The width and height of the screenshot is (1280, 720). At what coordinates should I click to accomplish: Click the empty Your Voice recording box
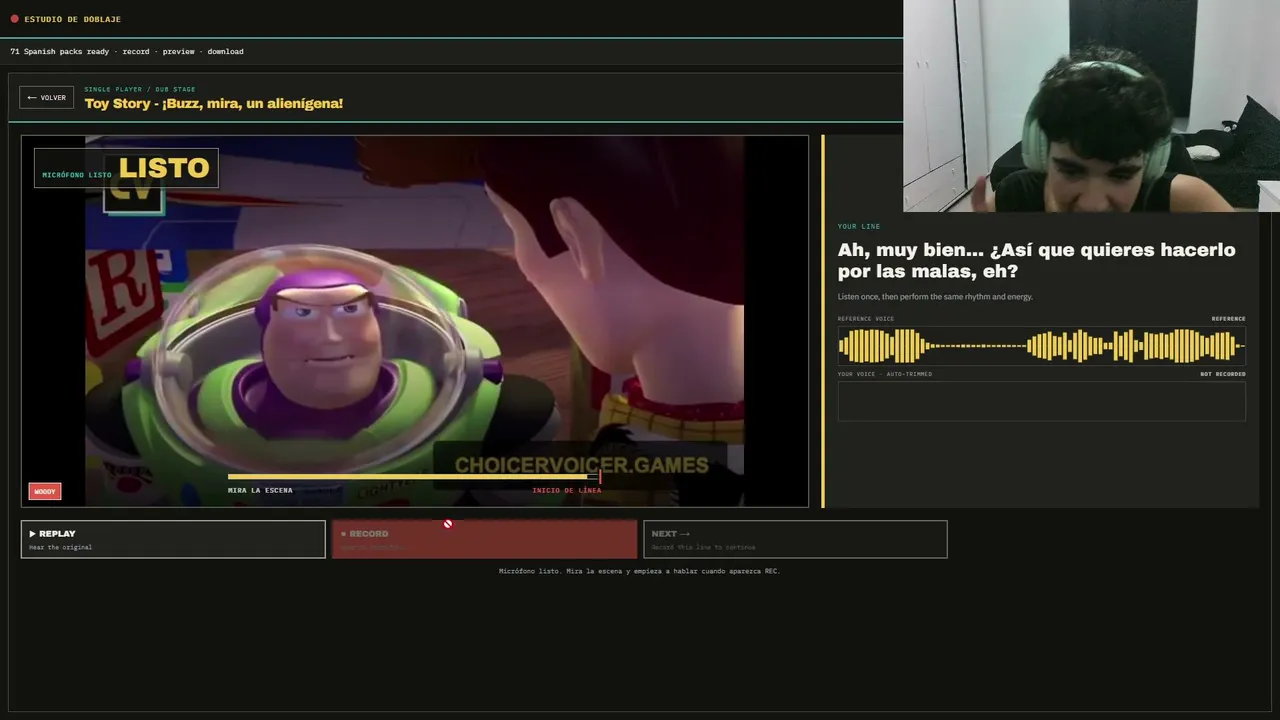click(x=1041, y=401)
